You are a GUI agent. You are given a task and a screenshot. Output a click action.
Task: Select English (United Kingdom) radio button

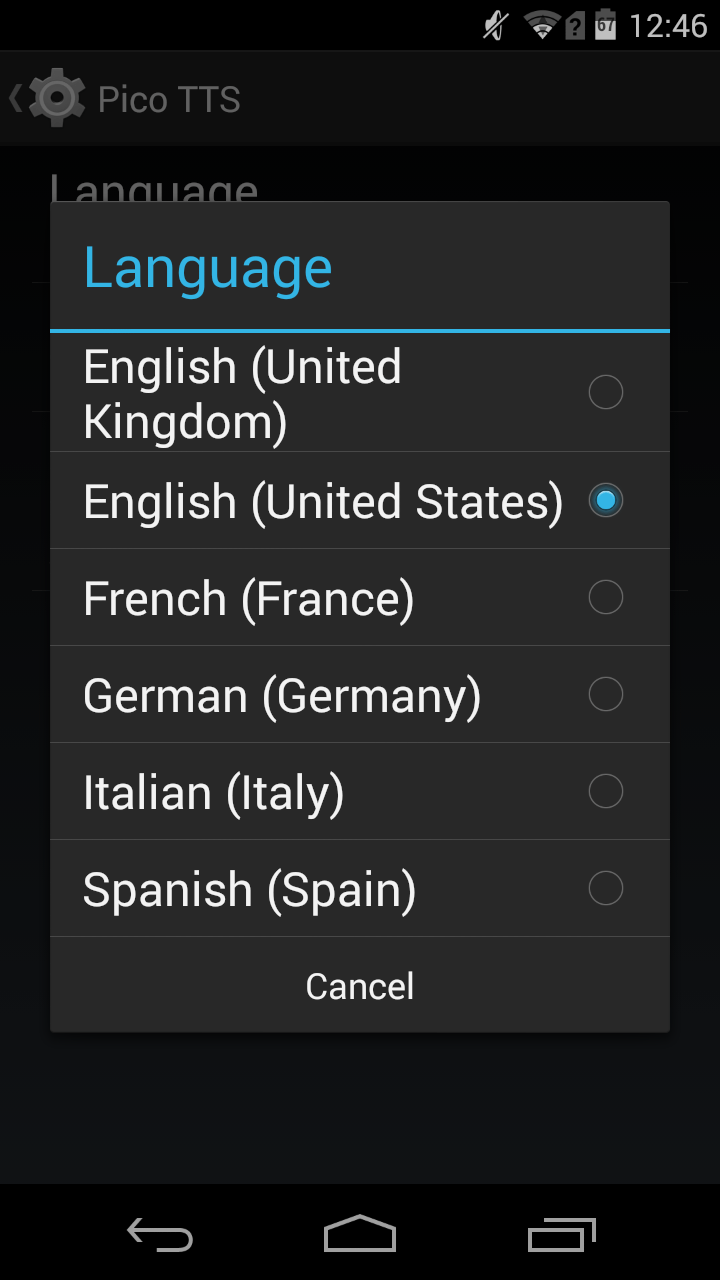(x=606, y=392)
